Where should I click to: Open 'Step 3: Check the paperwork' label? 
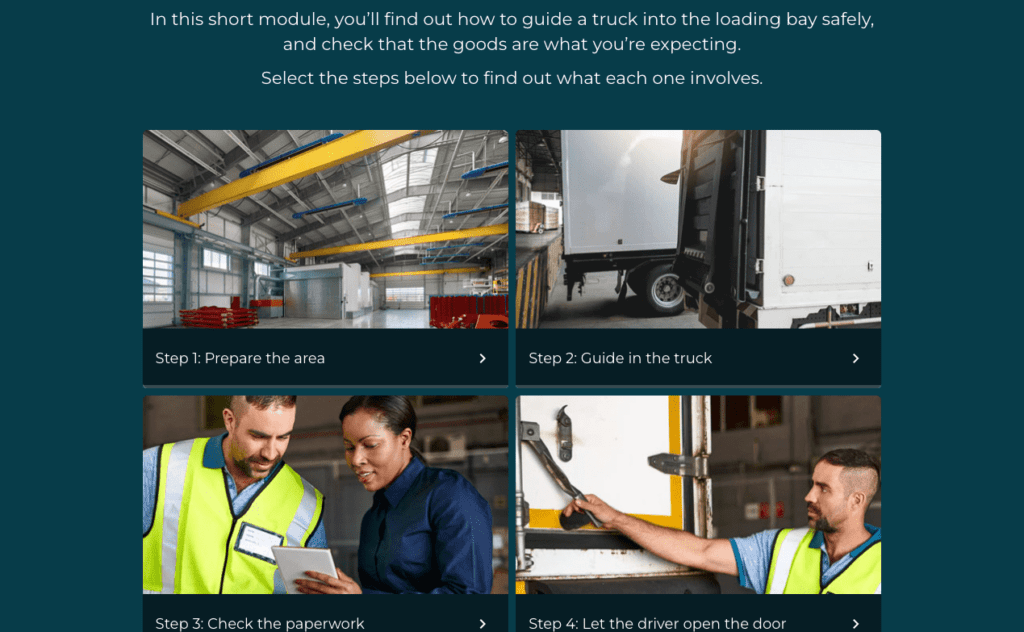pyautogui.click(x=259, y=624)
